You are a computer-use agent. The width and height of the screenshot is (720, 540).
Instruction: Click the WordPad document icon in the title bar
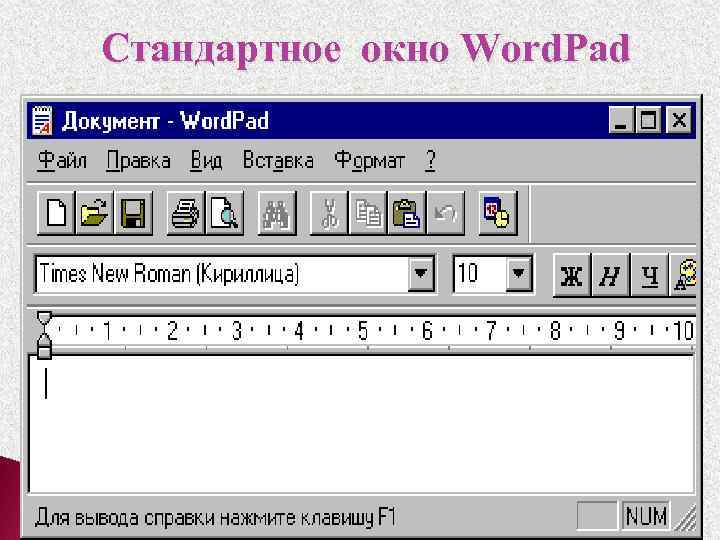tap(42, 121)
